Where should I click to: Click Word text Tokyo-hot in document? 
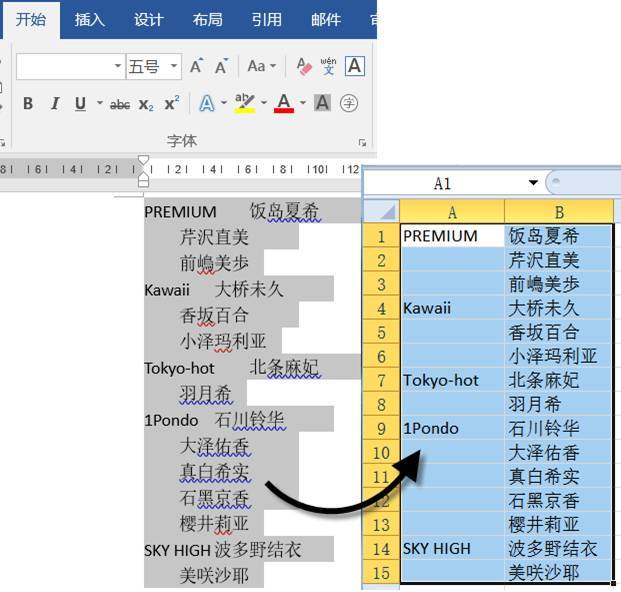coord(179,369)
